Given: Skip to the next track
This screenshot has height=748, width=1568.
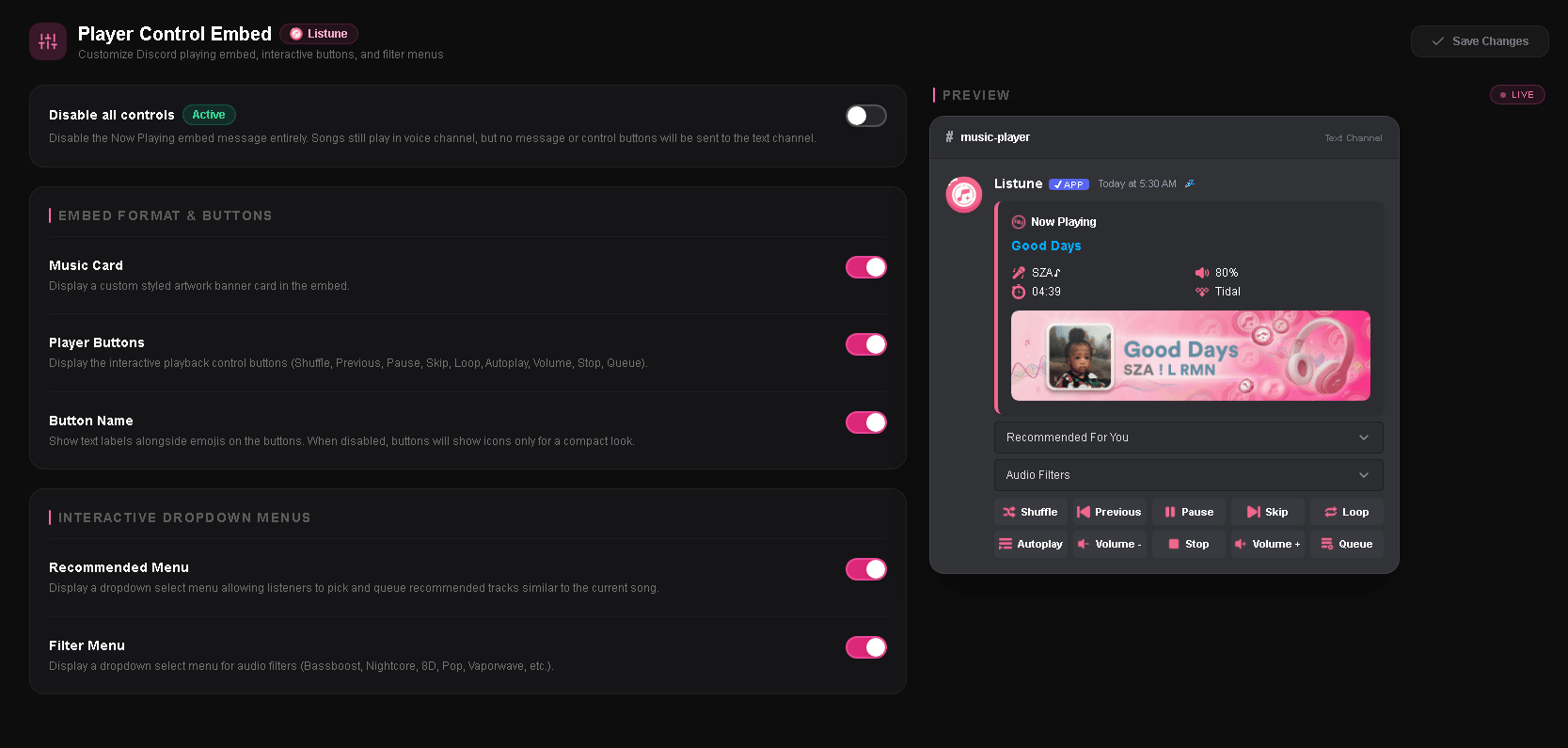Looking at the screenshot, I should tap(1267, 512).
